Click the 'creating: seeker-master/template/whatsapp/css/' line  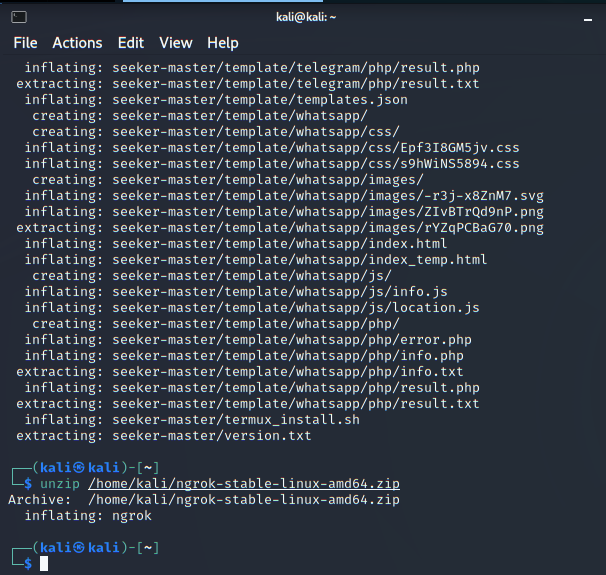(216, 132)
